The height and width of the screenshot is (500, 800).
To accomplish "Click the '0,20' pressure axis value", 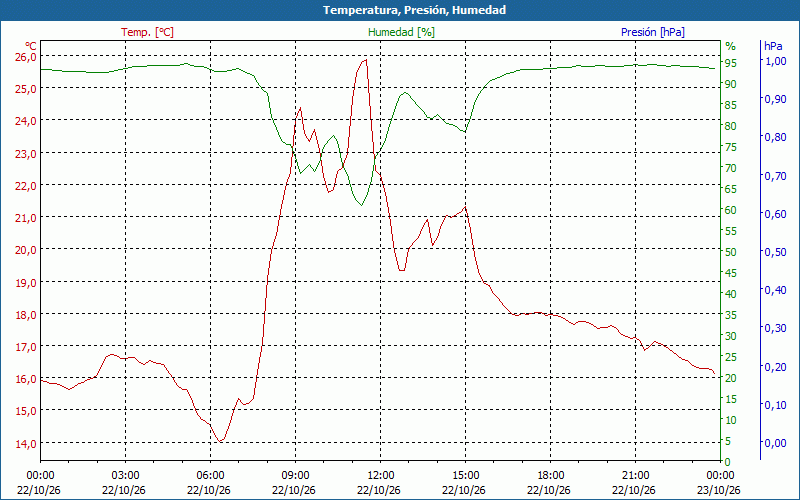I will 776,366.
